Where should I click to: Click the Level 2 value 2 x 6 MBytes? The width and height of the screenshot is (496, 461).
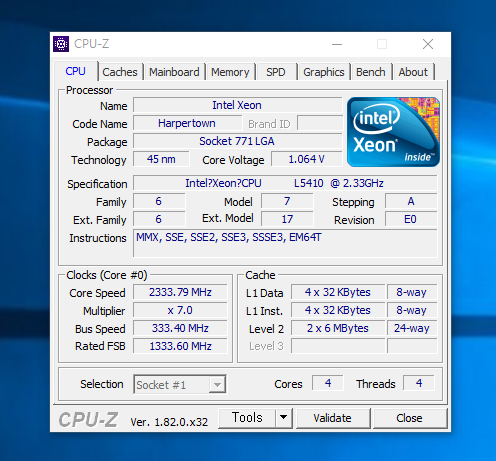click(x=338, y=328)
